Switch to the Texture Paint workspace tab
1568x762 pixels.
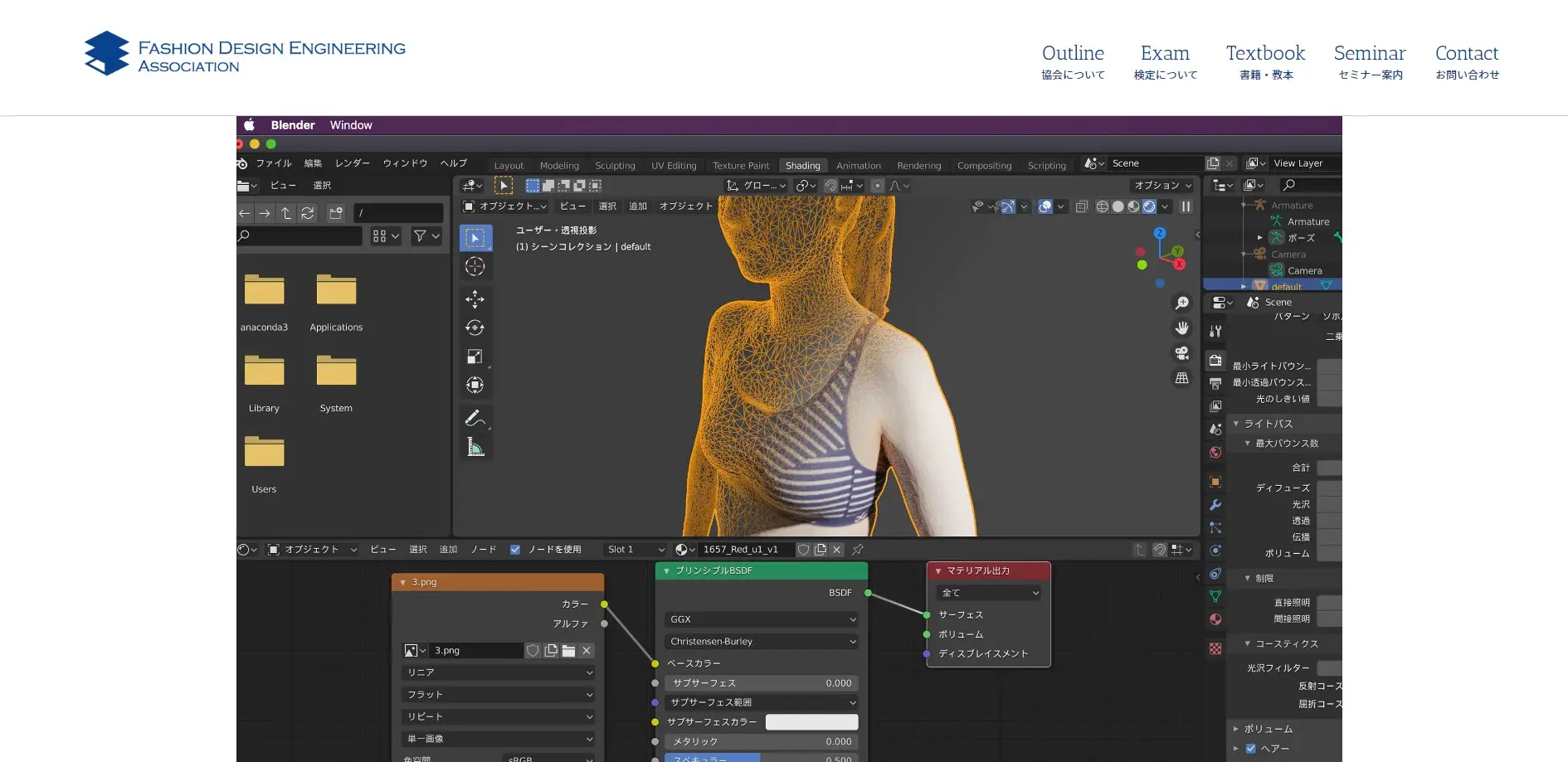click(741, 166)
